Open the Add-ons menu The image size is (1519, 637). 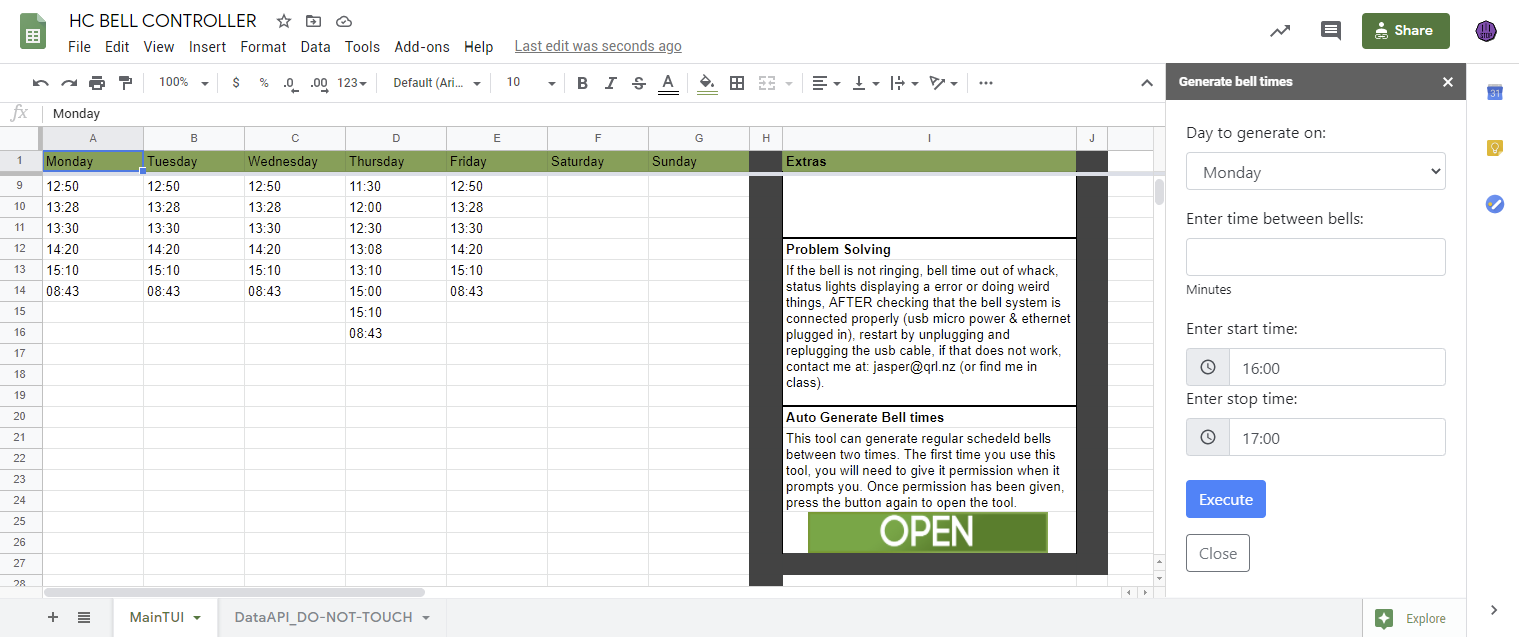pyautogui.click(x=422, y=46)
